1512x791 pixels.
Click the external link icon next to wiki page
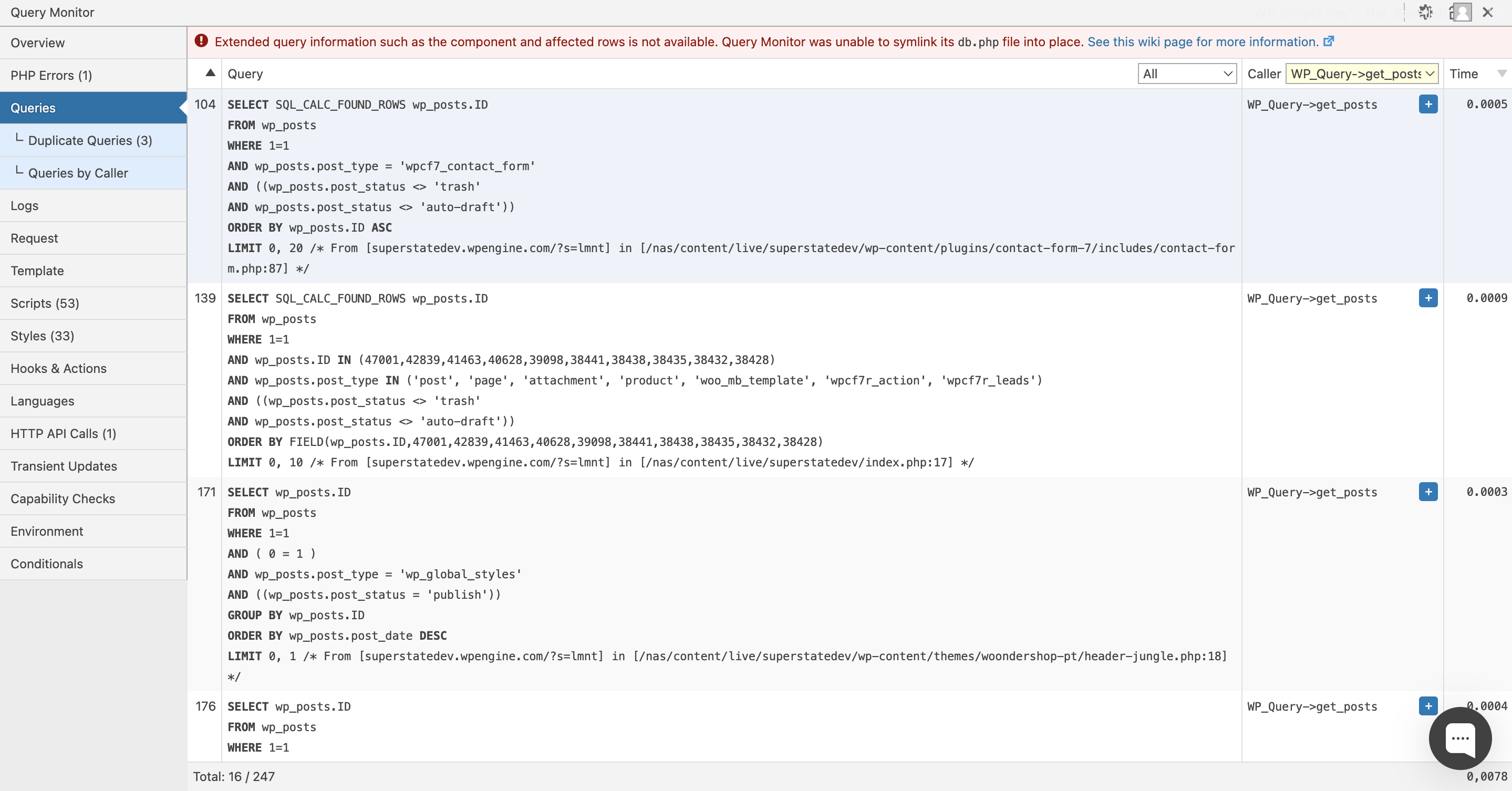1328,41
